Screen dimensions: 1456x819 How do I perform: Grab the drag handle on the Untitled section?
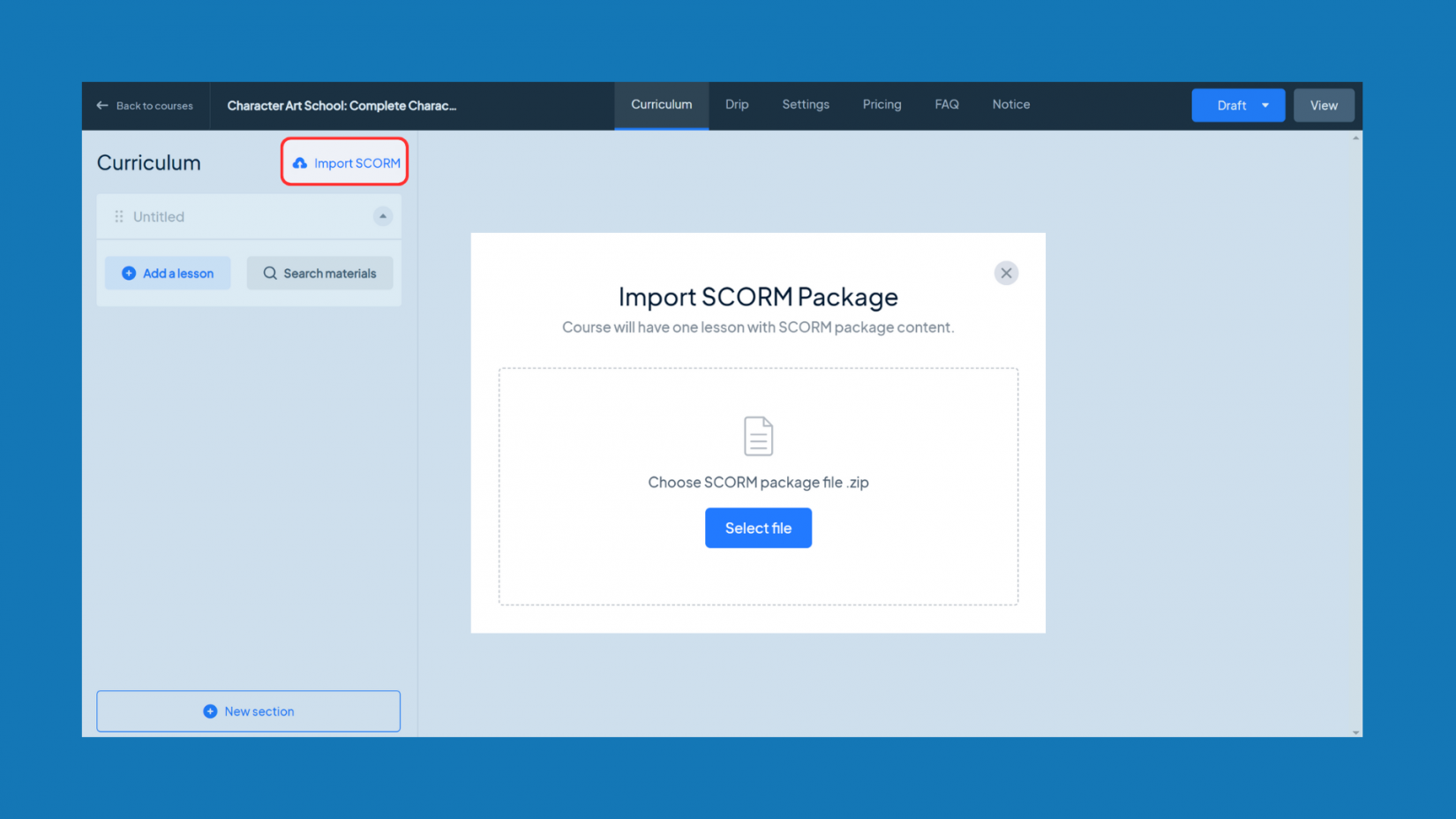pos(118,216)
